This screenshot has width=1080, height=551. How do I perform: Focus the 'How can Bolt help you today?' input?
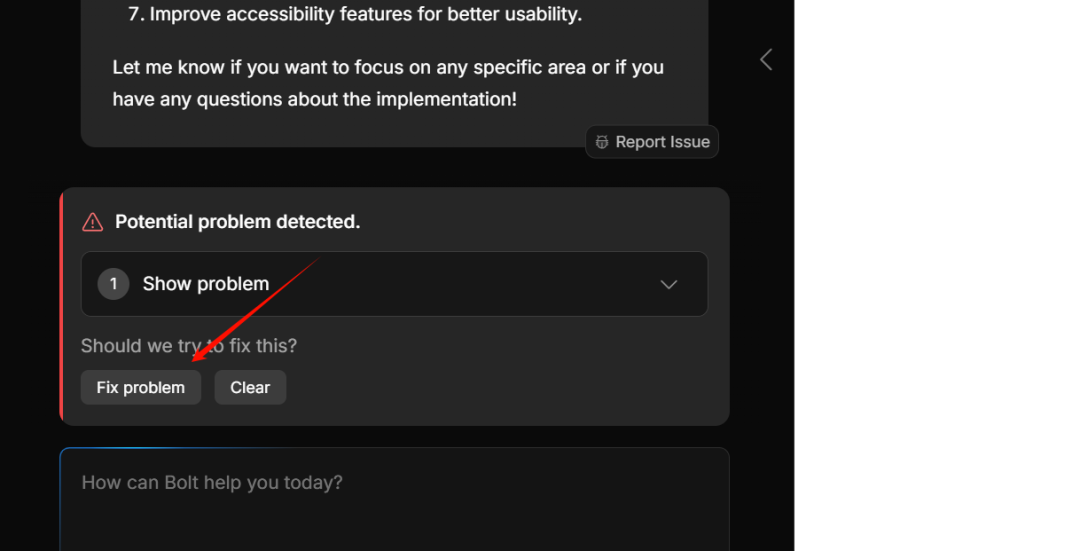coord(394,499)
